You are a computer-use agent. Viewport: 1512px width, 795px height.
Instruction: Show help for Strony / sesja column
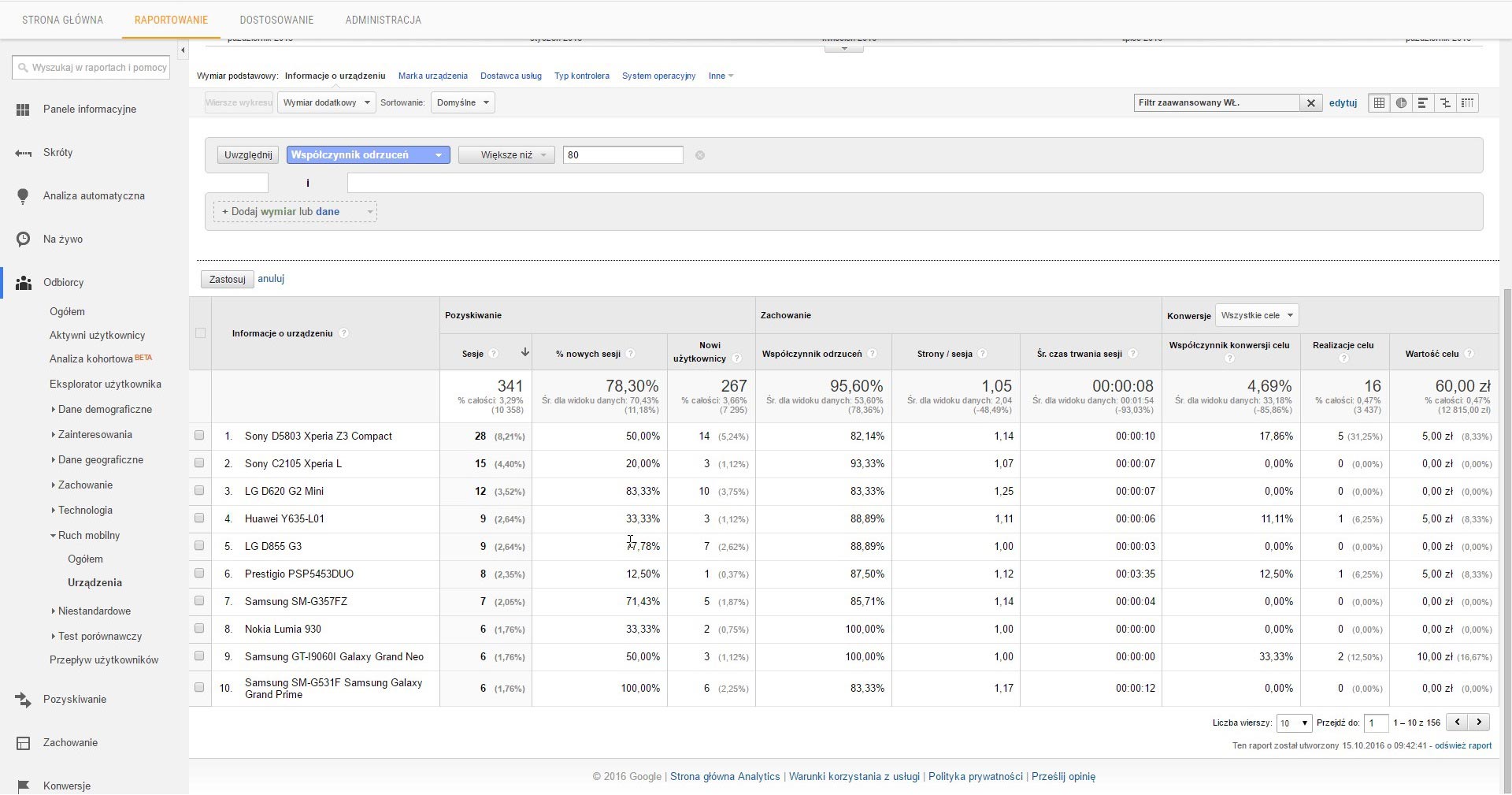(x=983, y=354)
